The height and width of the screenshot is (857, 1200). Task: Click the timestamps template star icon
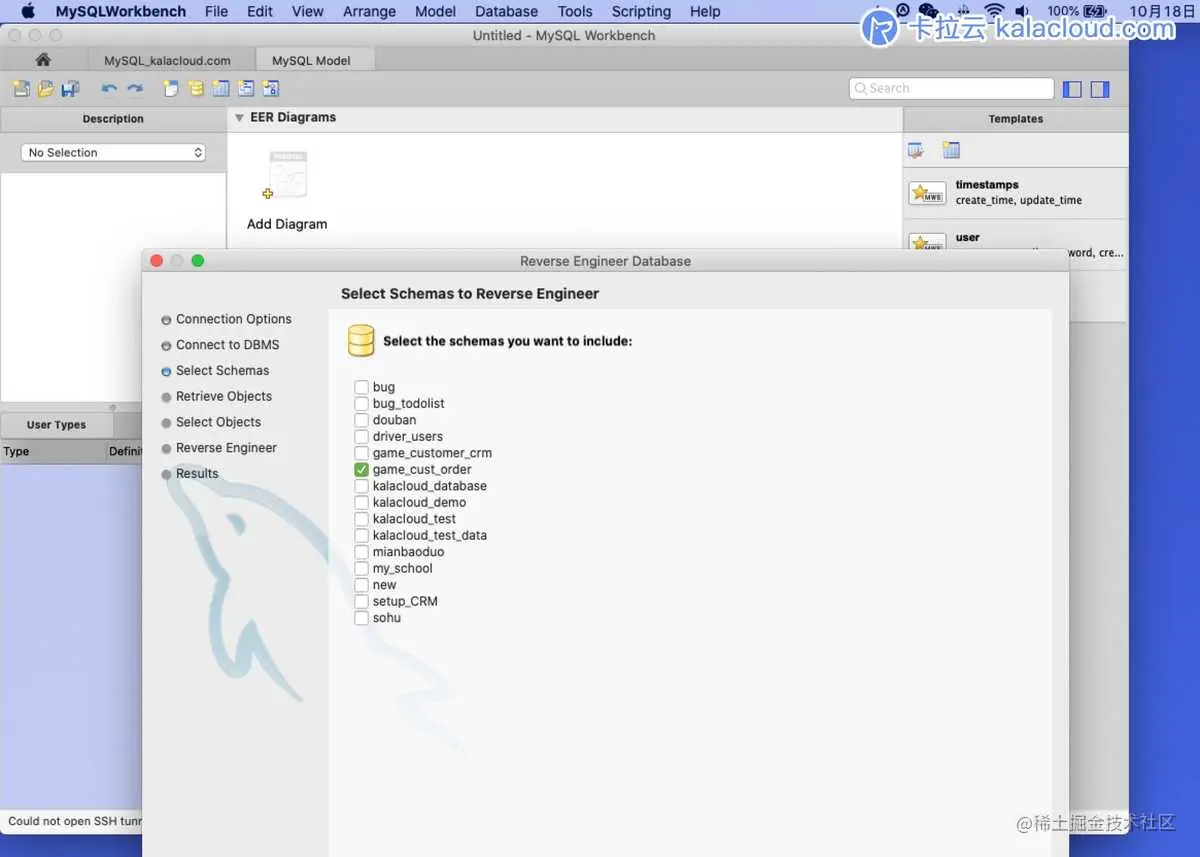coord(927,193)
